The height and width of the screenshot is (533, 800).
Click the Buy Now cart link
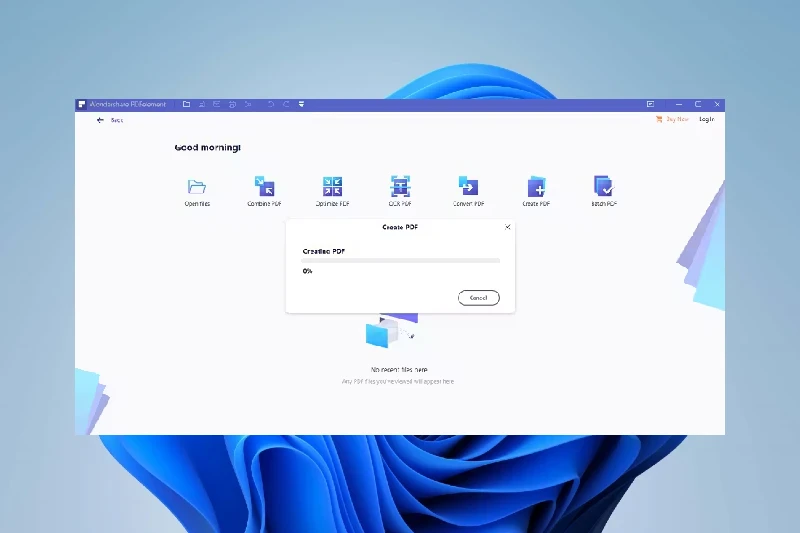(672, 119)
